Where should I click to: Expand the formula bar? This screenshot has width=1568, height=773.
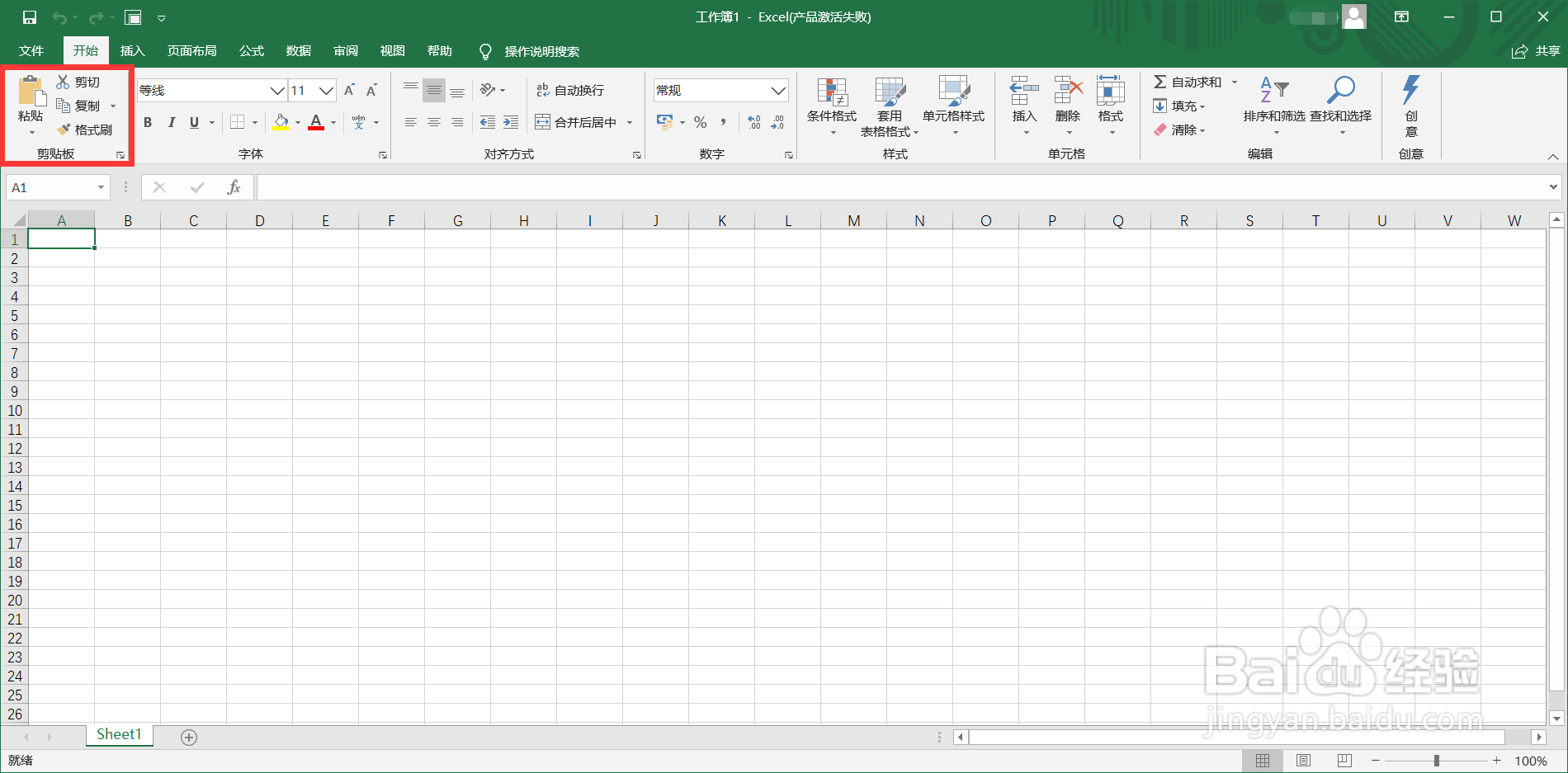1554,187
